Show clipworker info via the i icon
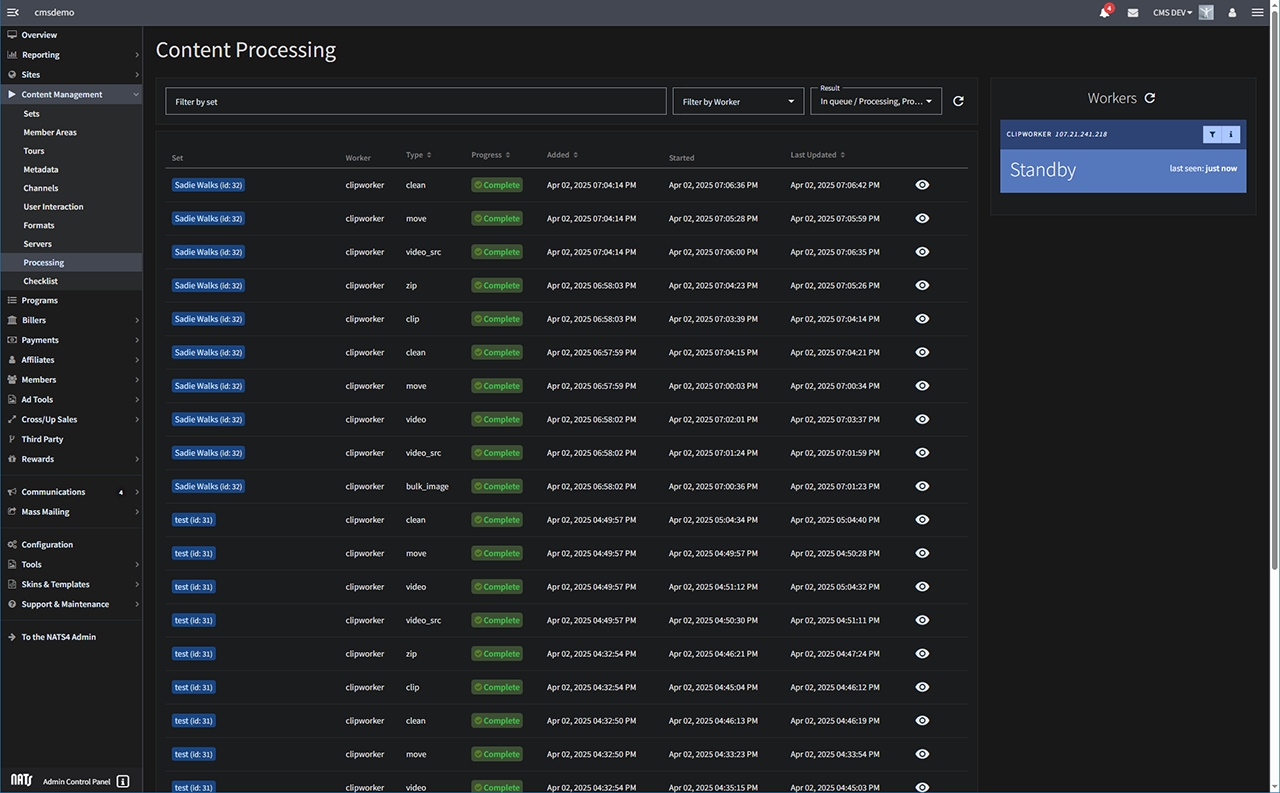 pos(1231,134)
